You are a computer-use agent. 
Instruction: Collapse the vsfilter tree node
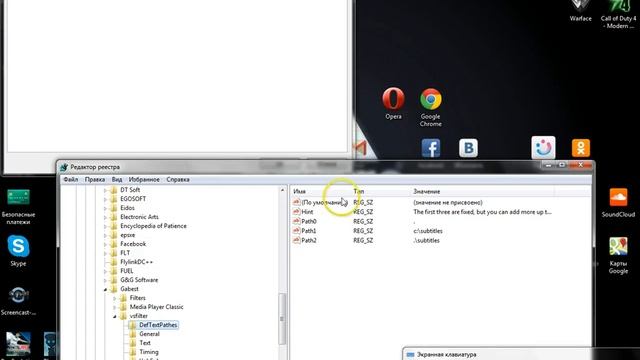(x=115, y=316)
